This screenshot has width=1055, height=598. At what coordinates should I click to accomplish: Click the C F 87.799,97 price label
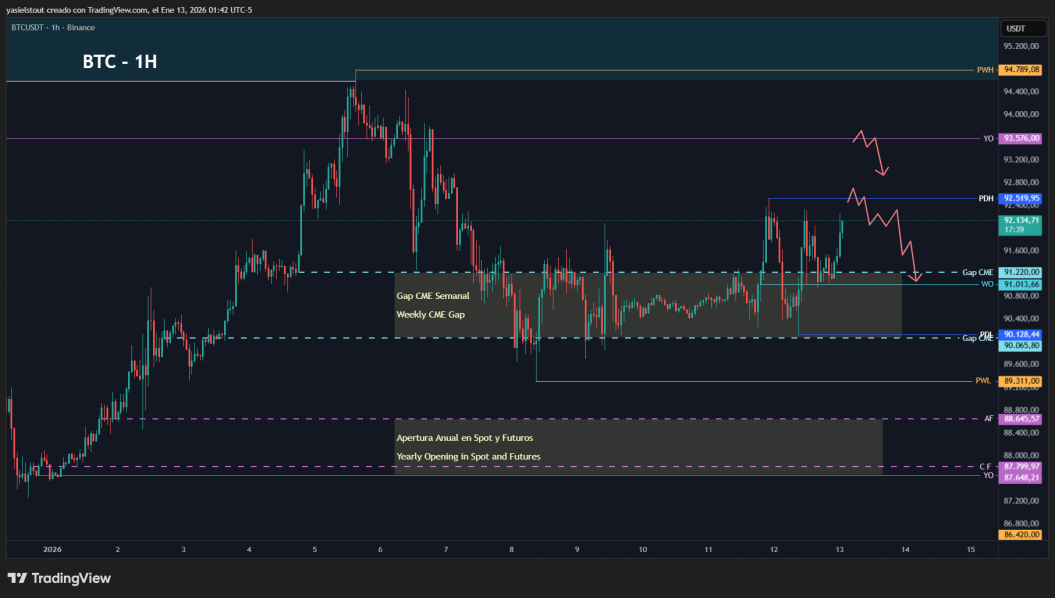[1021, 466]
